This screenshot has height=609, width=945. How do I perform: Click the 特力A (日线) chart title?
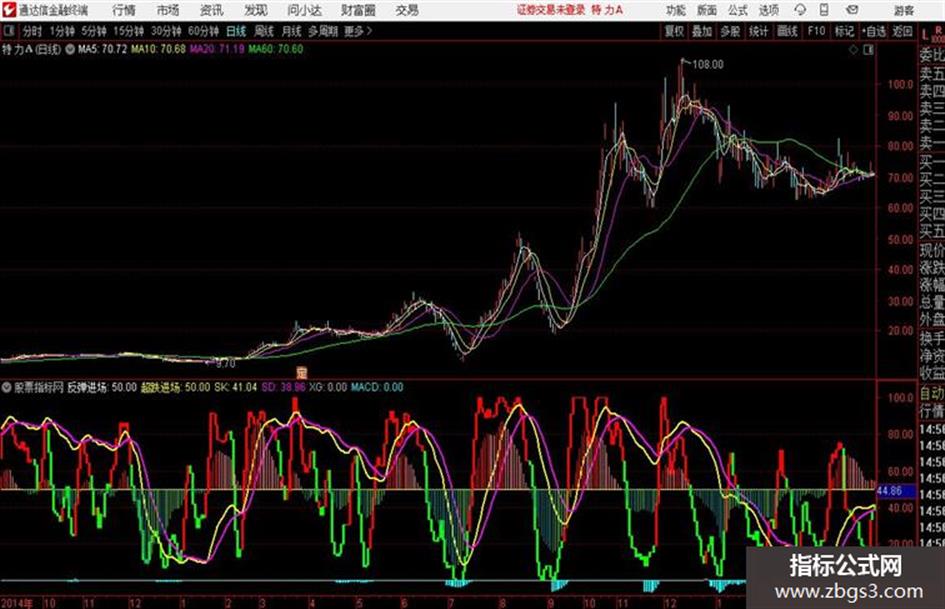31,49
